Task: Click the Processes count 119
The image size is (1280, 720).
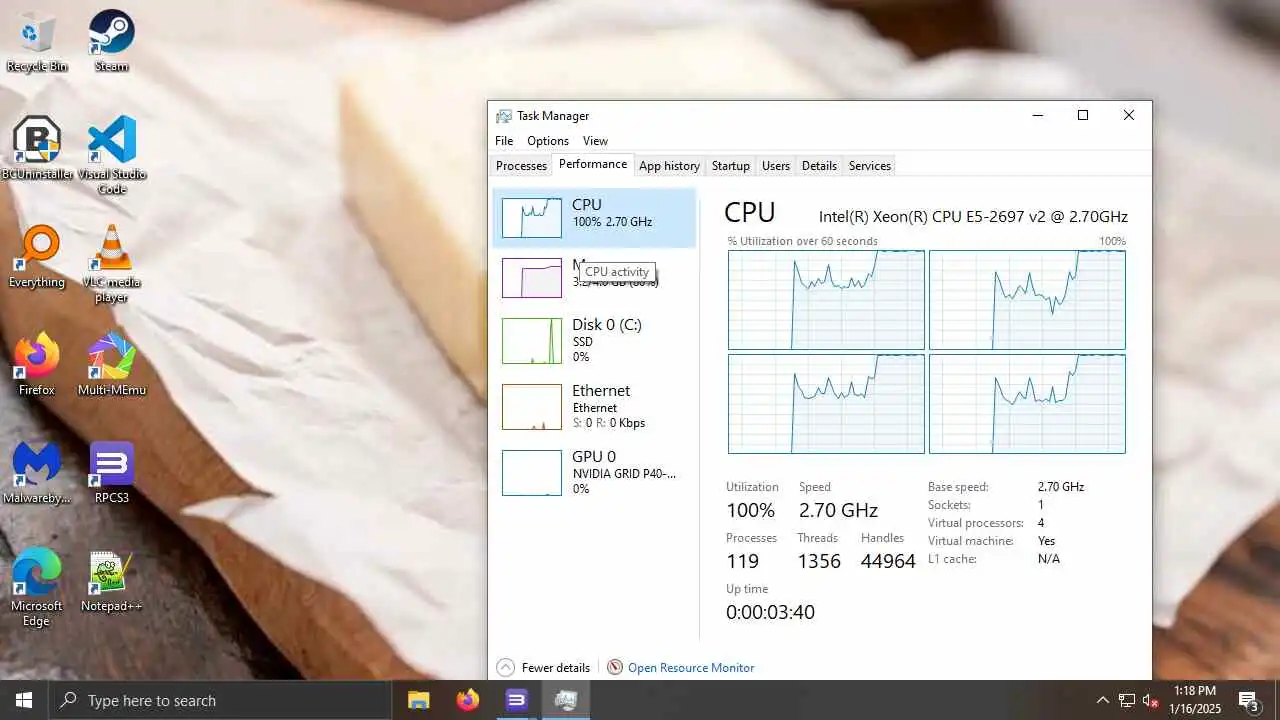Action: (742, 562)
